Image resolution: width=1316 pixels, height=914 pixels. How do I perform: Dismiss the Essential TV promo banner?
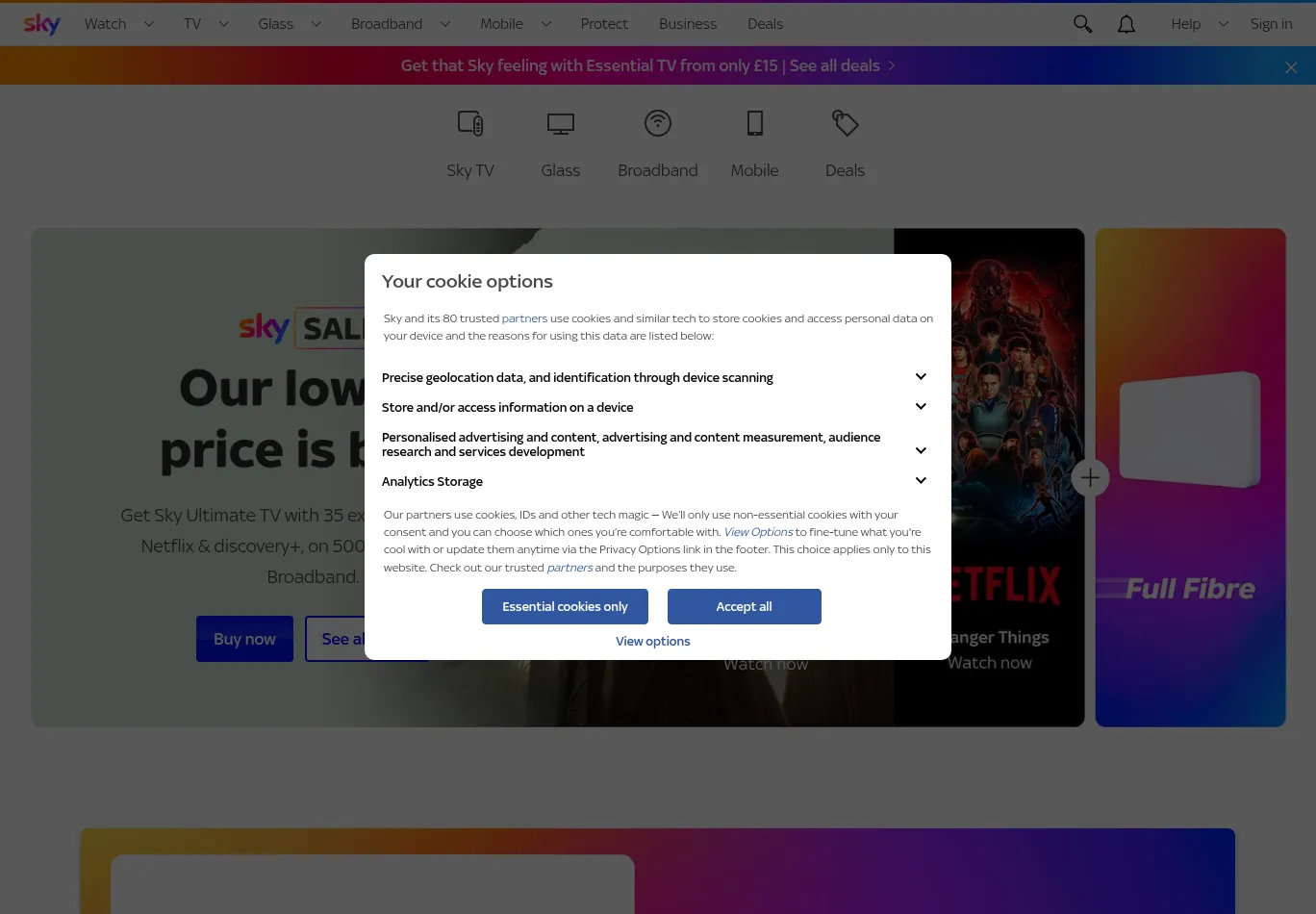pyautogui.click(x=1291, y=67)
